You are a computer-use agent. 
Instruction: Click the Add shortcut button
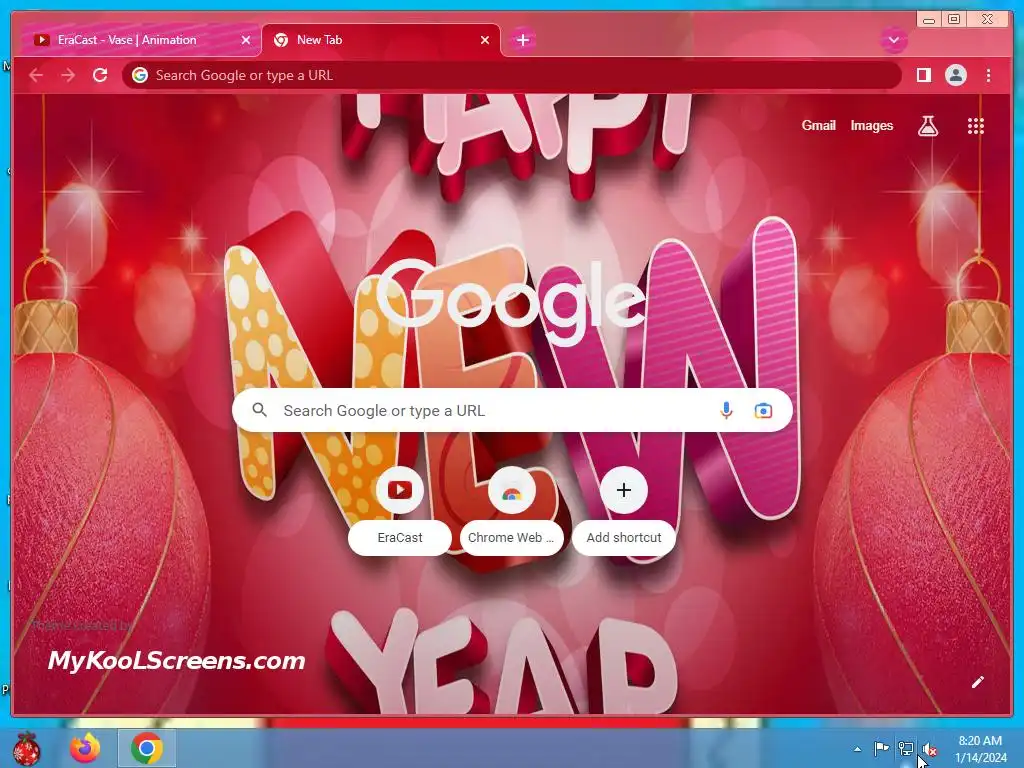coord(624,511)
